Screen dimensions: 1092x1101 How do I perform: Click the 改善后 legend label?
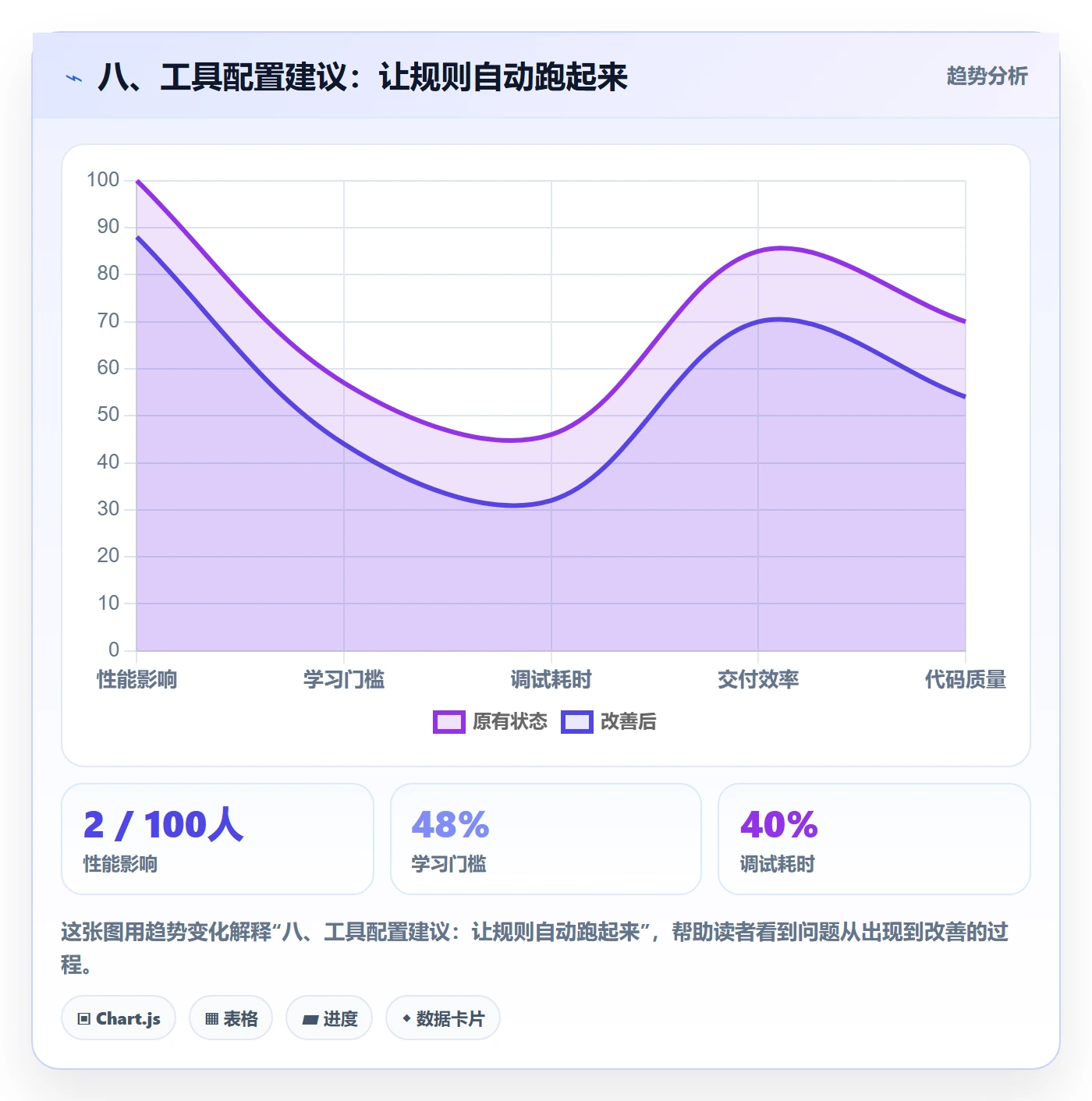(628, 722)
